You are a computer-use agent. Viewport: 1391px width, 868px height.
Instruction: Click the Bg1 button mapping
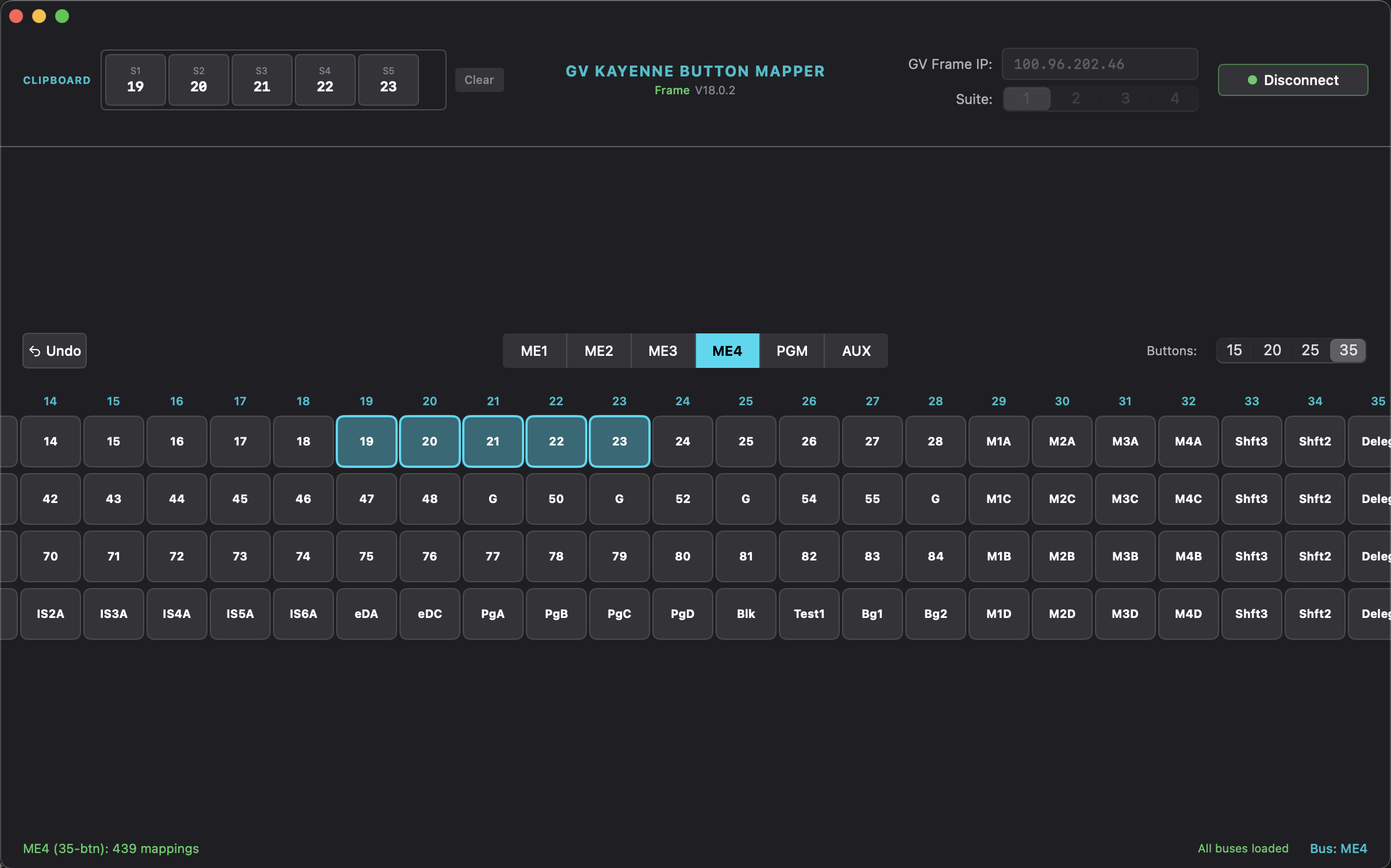(872, 613)
